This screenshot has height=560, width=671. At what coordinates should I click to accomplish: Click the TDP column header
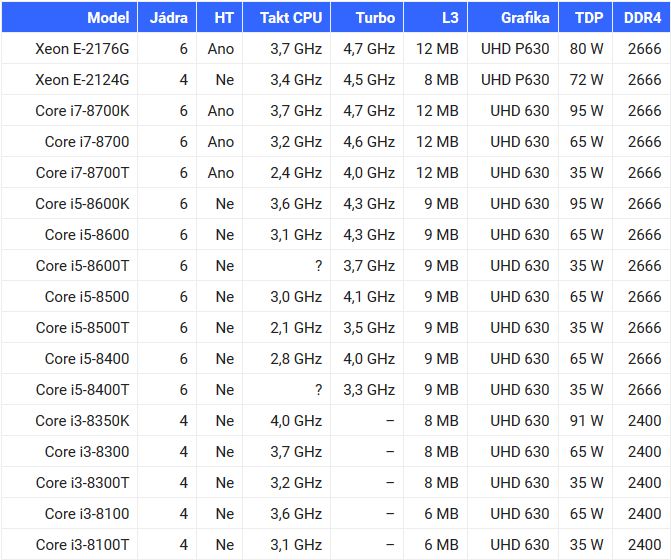pos(585,17)
